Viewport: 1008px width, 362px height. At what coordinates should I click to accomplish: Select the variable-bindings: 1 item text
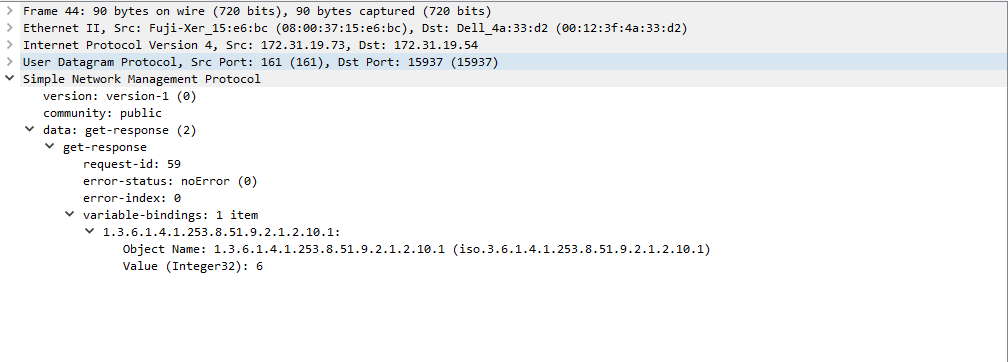tap(170, 215)
